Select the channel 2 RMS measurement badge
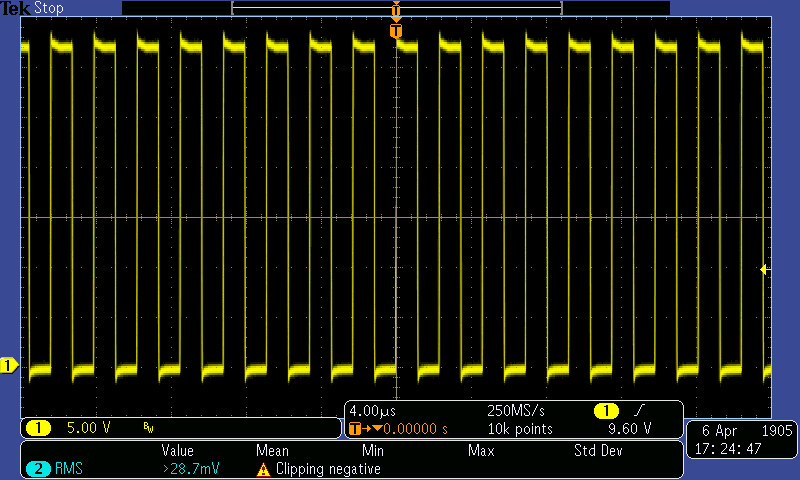 point(38,469)
